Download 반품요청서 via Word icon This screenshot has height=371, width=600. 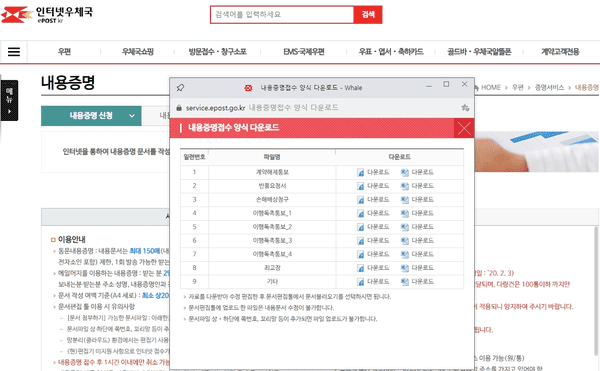coord(404,186)
